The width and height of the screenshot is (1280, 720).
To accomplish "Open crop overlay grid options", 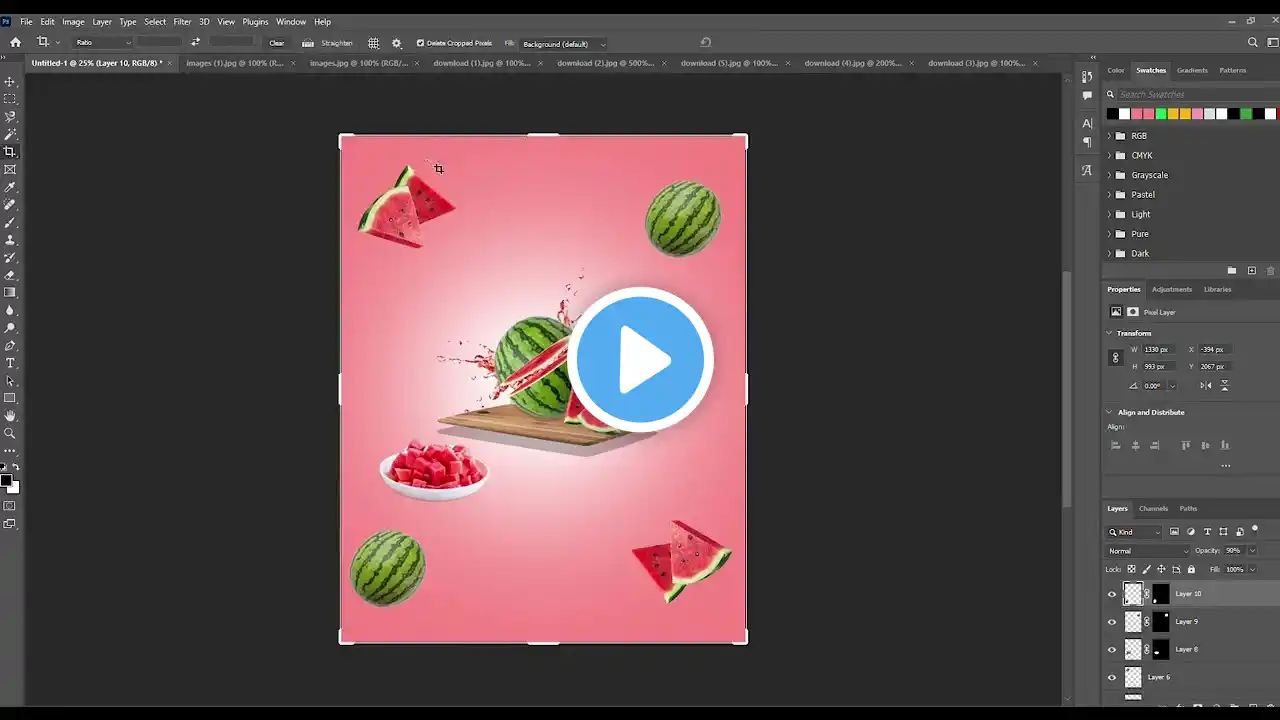I will pyautogui.click(x=373, y=43).
